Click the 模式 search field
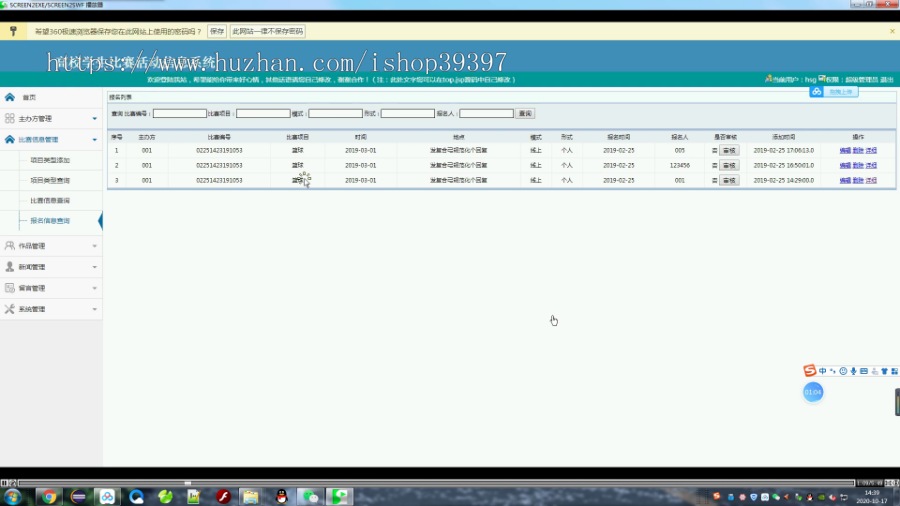This screenshot has width=900, height=506. (336, 114)
